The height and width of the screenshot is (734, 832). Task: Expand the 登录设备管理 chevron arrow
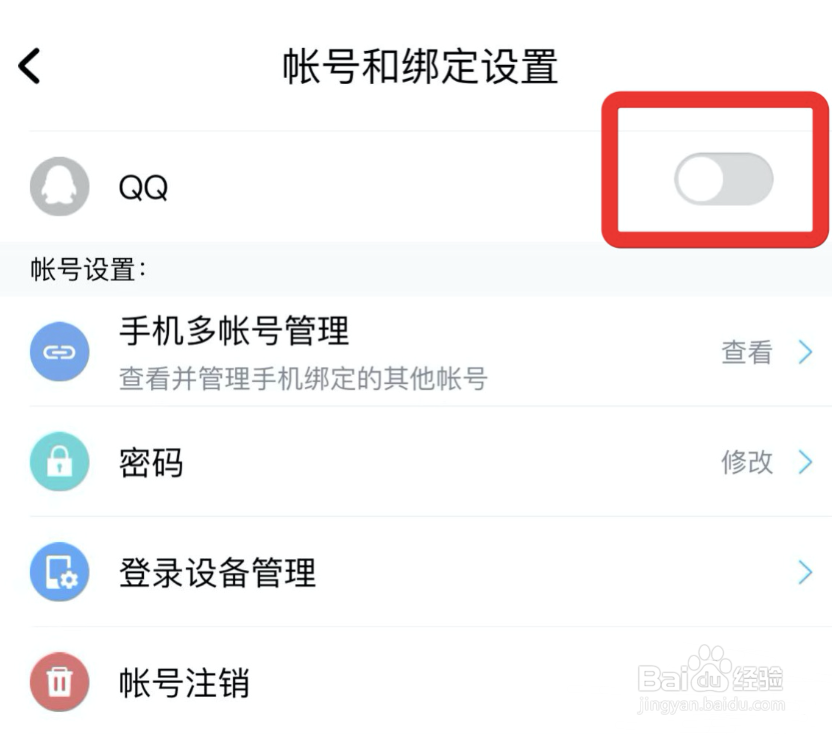pos(805,572)
